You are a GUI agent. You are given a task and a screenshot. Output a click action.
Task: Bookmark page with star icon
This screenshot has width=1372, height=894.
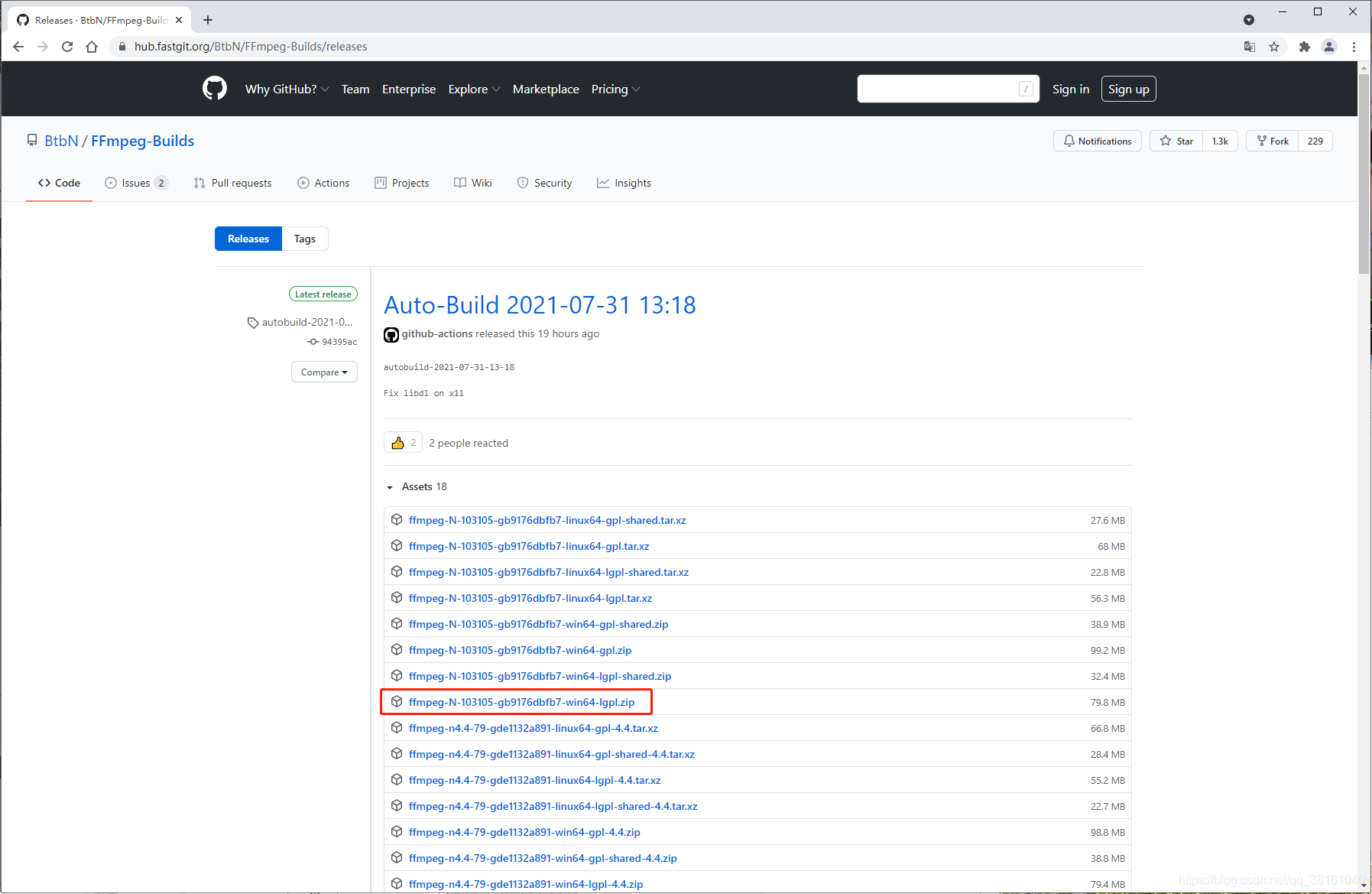pos(1274,47)
